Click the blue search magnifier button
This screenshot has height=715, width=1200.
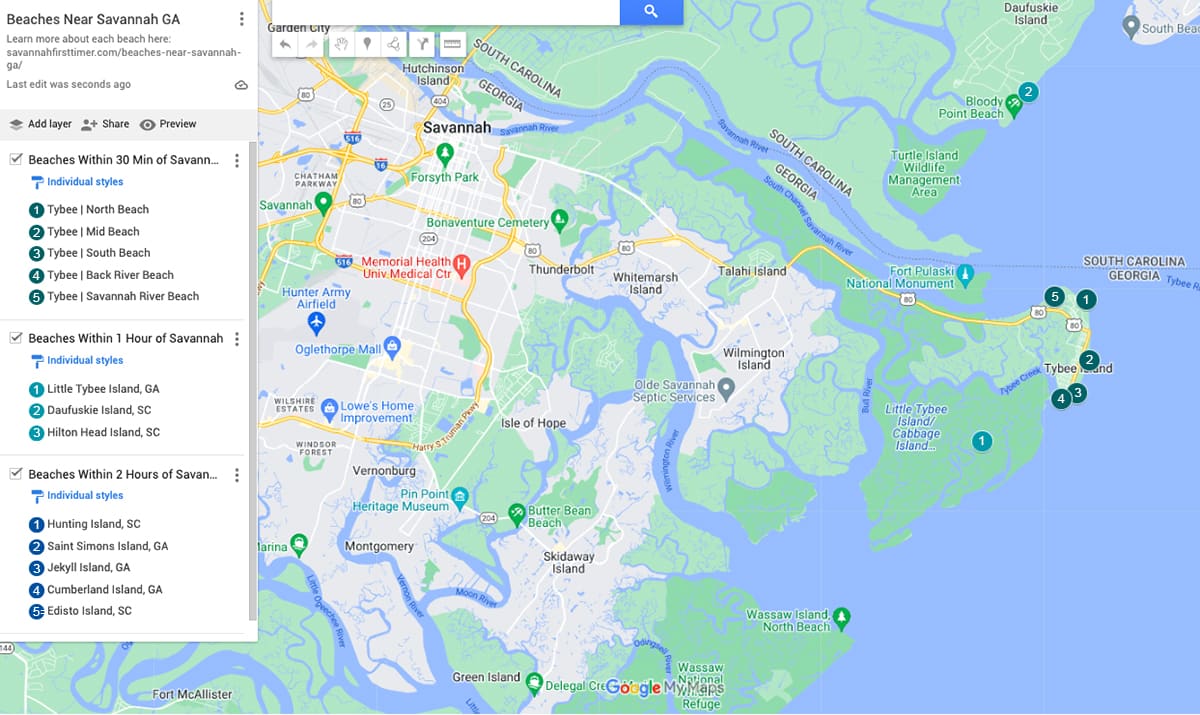tap(651, 11)
